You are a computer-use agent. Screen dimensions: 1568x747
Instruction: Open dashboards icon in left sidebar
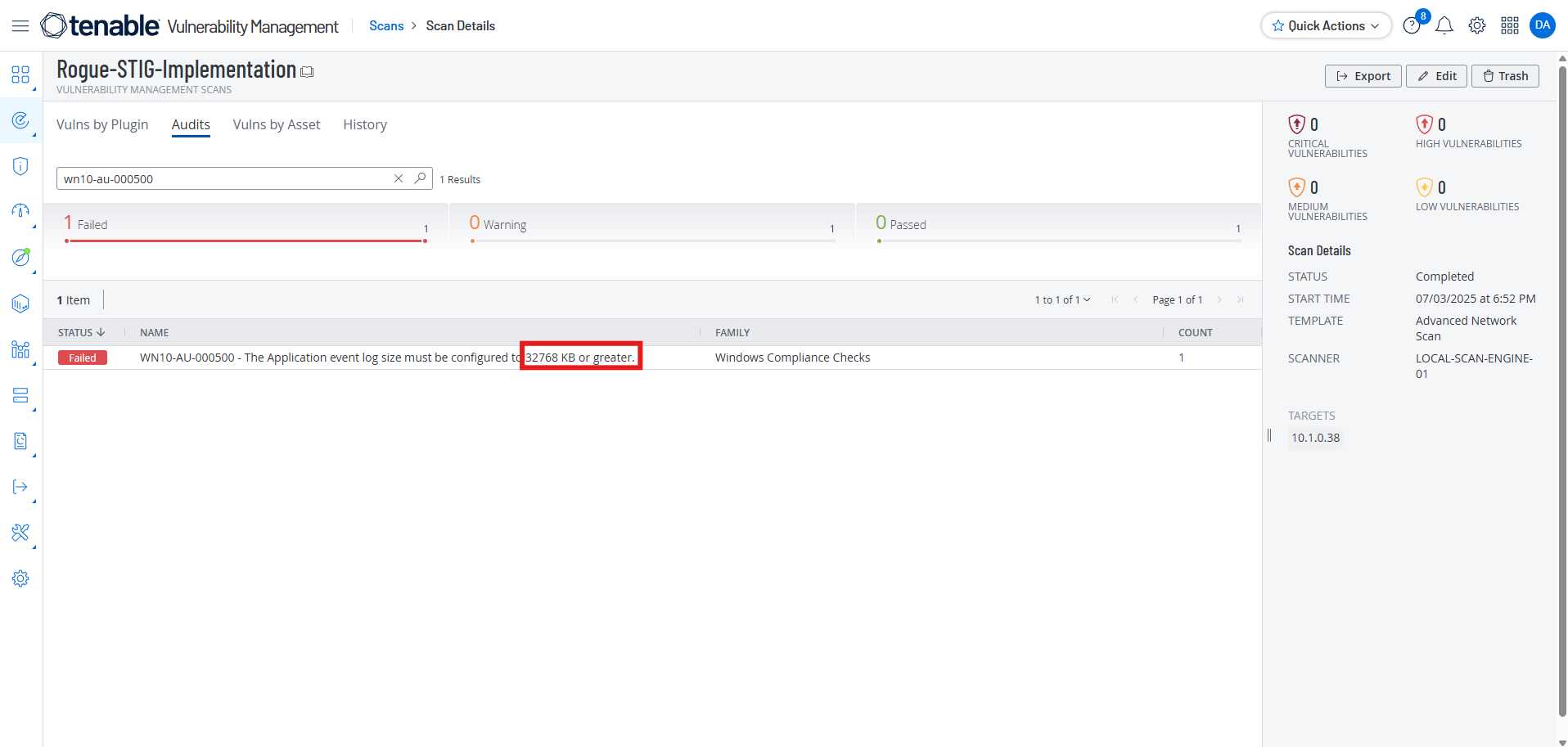[x=20, y=75]
